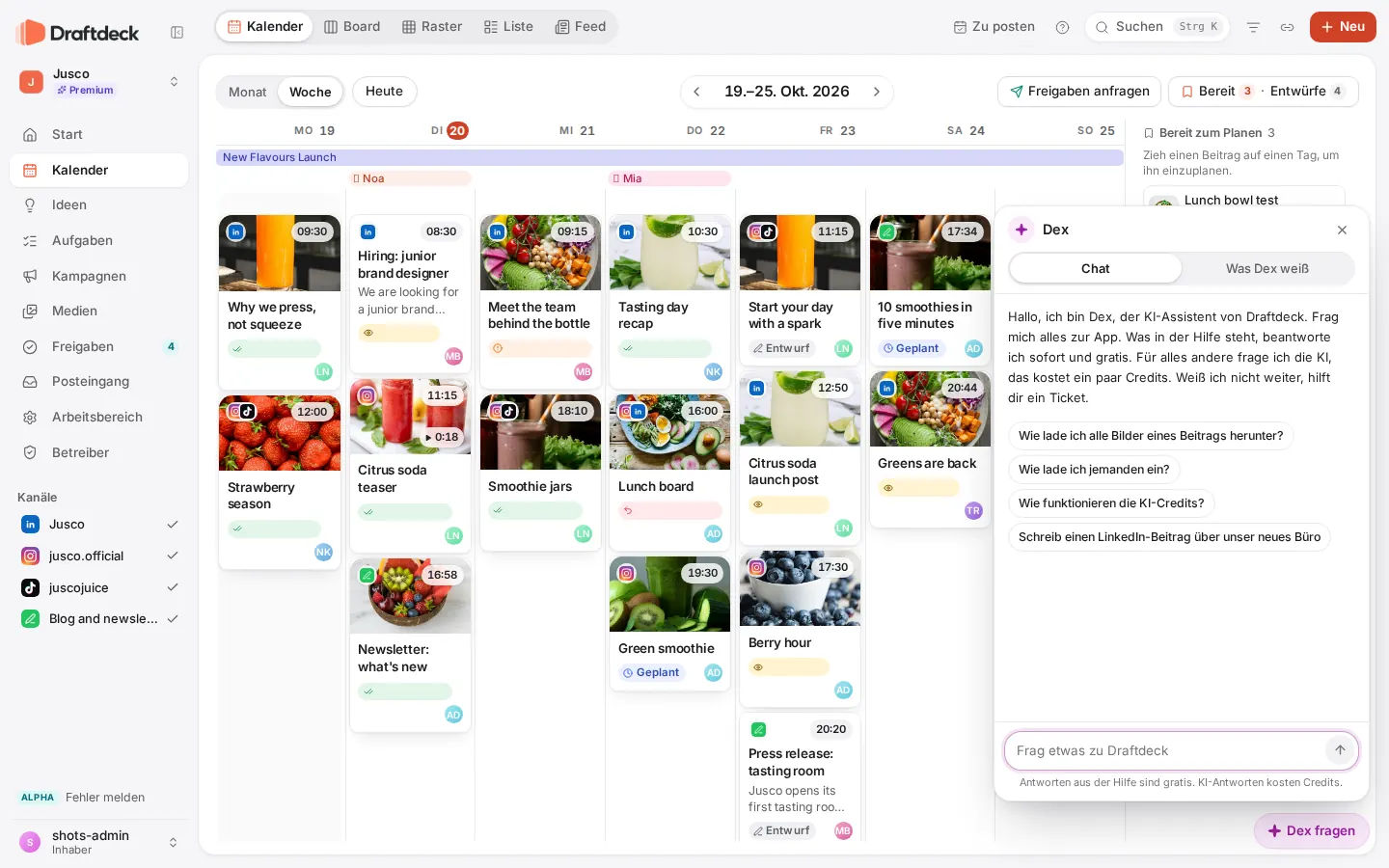Collapse the sidebar with the panel icon
The height and width of the screenshot is (868, 1389).
point(177,33)
